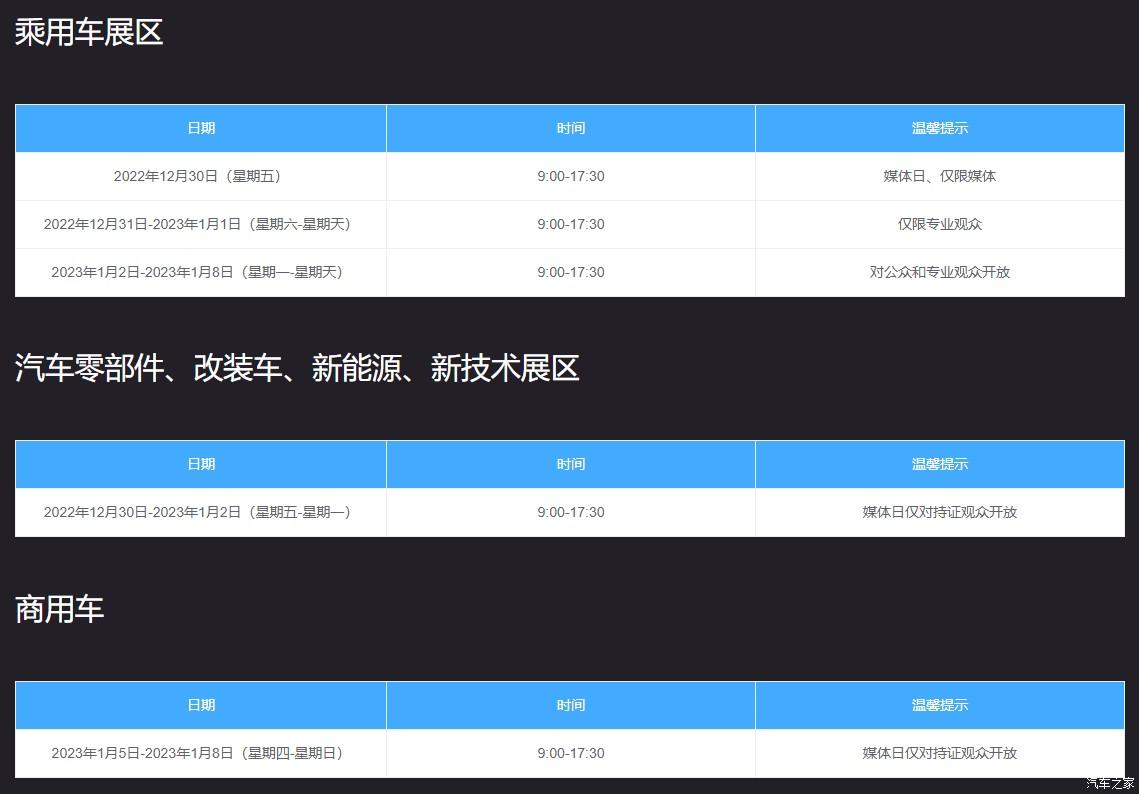
Task: Click the 2022年12月31日-2023年1月1日 date cell
Action: 200,224
